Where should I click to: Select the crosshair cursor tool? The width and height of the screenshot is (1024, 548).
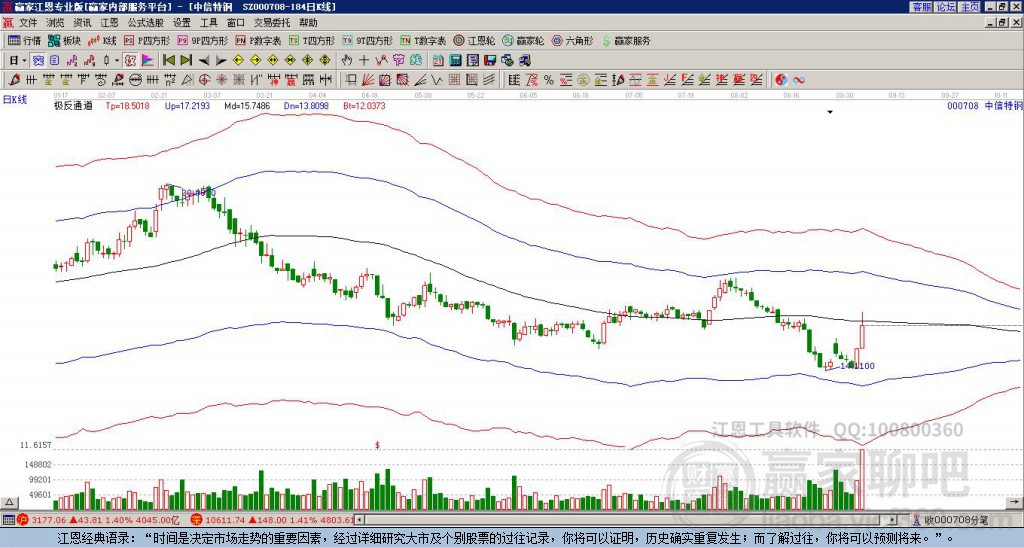(364, 60)
